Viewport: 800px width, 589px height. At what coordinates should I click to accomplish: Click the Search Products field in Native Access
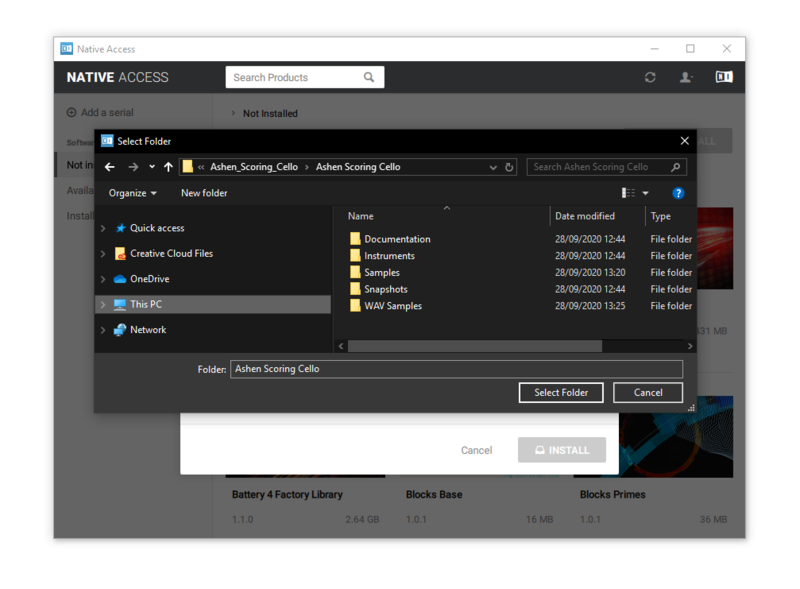tap(305, 77)
